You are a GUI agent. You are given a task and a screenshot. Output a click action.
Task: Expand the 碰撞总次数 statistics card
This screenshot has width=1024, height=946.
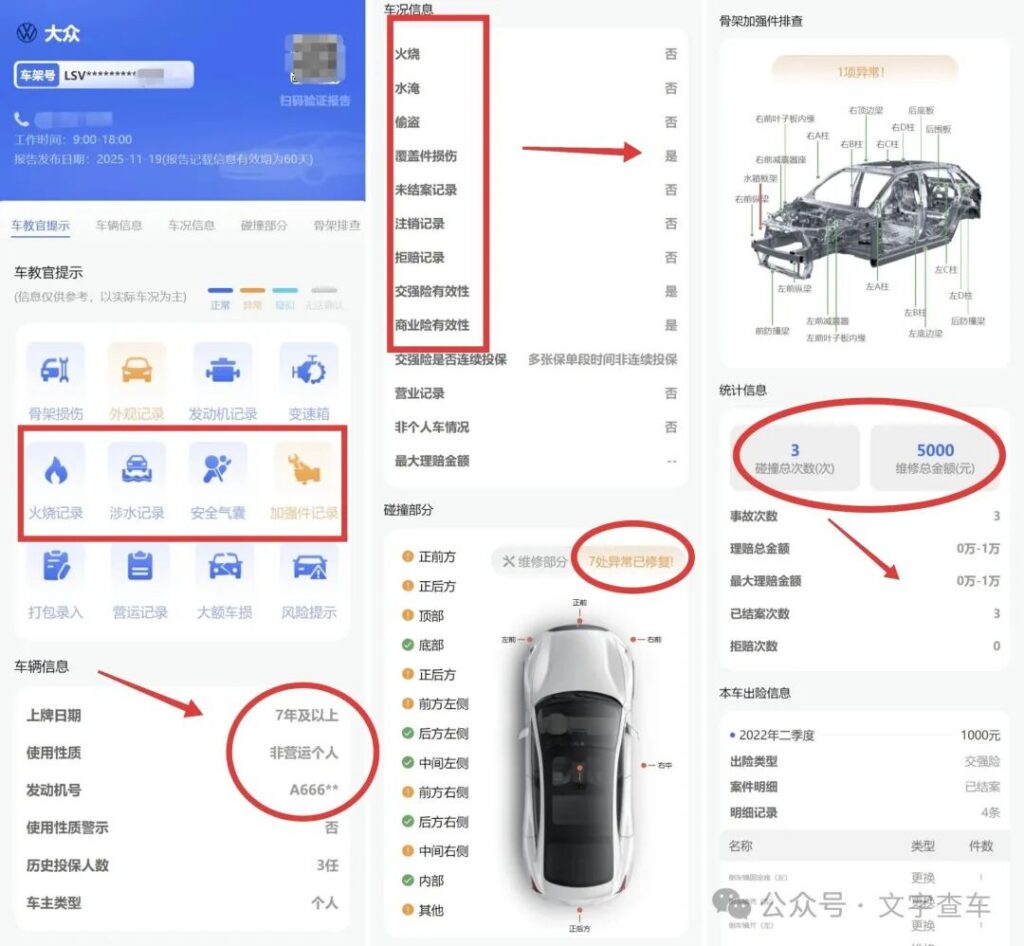coord(795,456)
